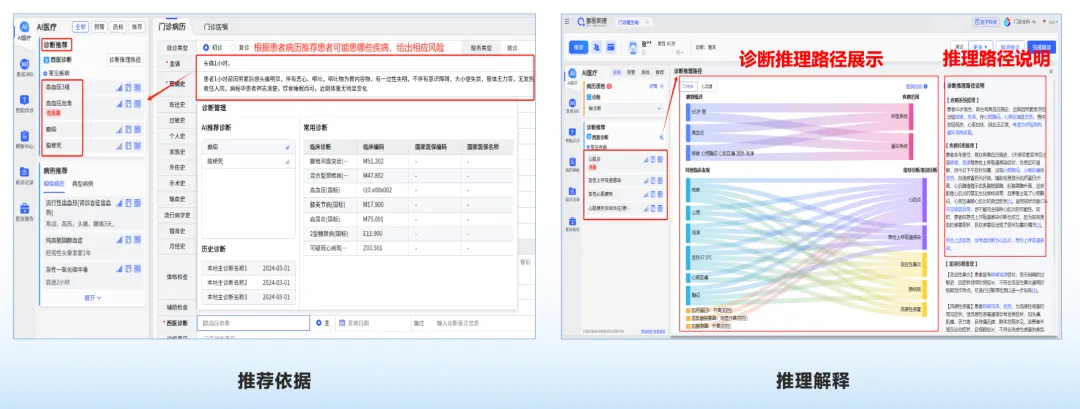
Task: Select the 初诊 radio button
Action: [206, 48]
